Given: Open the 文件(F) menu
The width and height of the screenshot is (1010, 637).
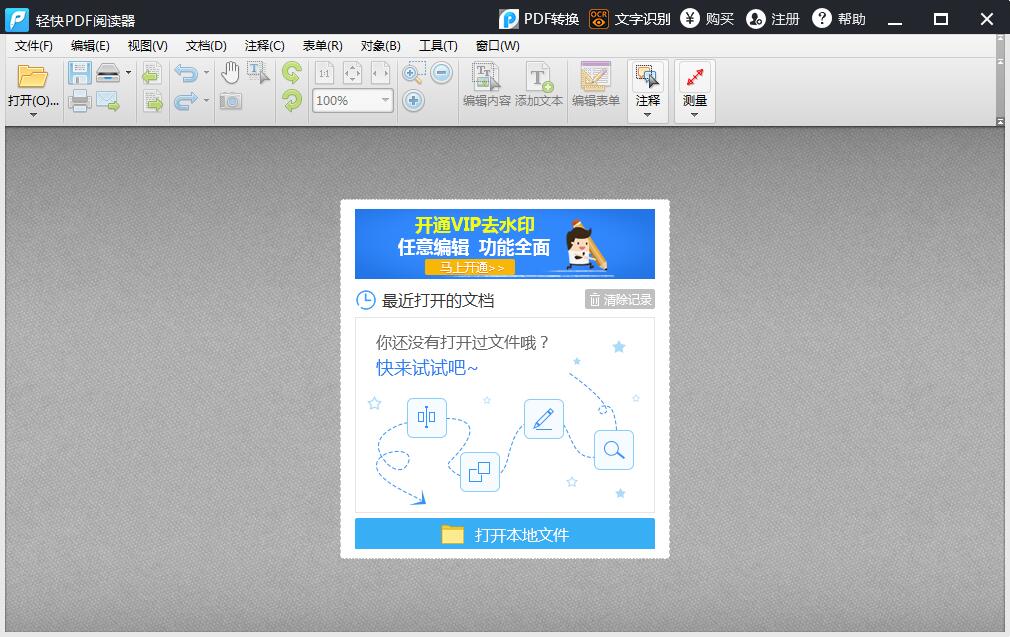Looking at the screenshot, I should (x=34, y=46).
